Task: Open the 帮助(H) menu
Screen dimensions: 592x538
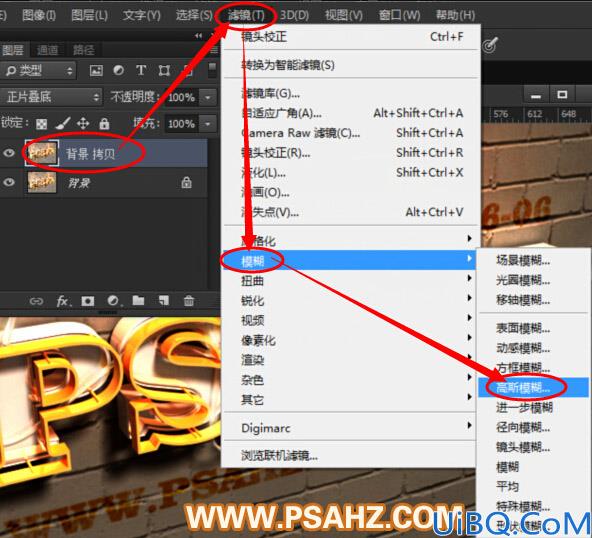Action: (456, 15)
